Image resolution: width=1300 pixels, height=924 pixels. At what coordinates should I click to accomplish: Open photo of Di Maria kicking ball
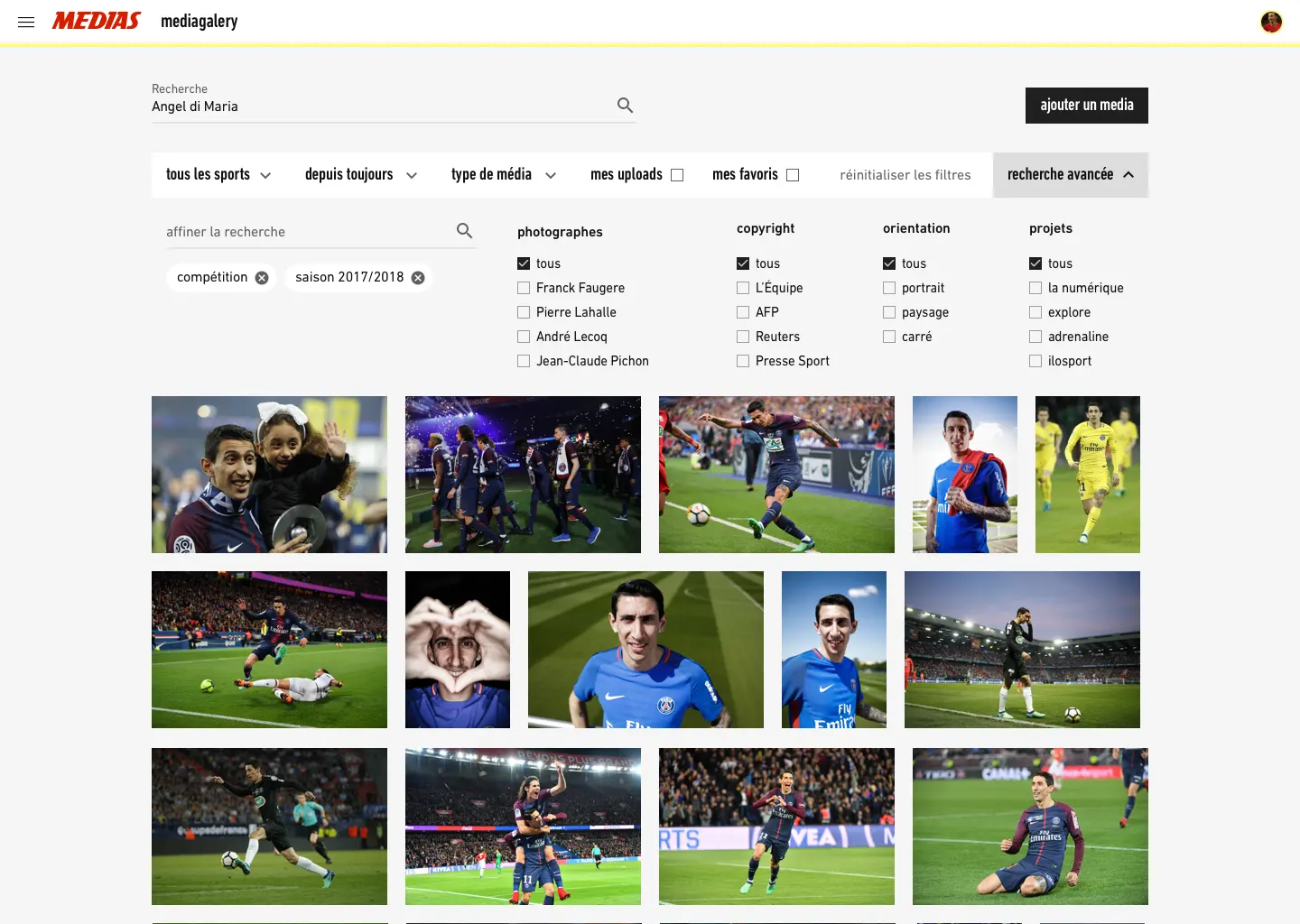[x=776, y=475]
